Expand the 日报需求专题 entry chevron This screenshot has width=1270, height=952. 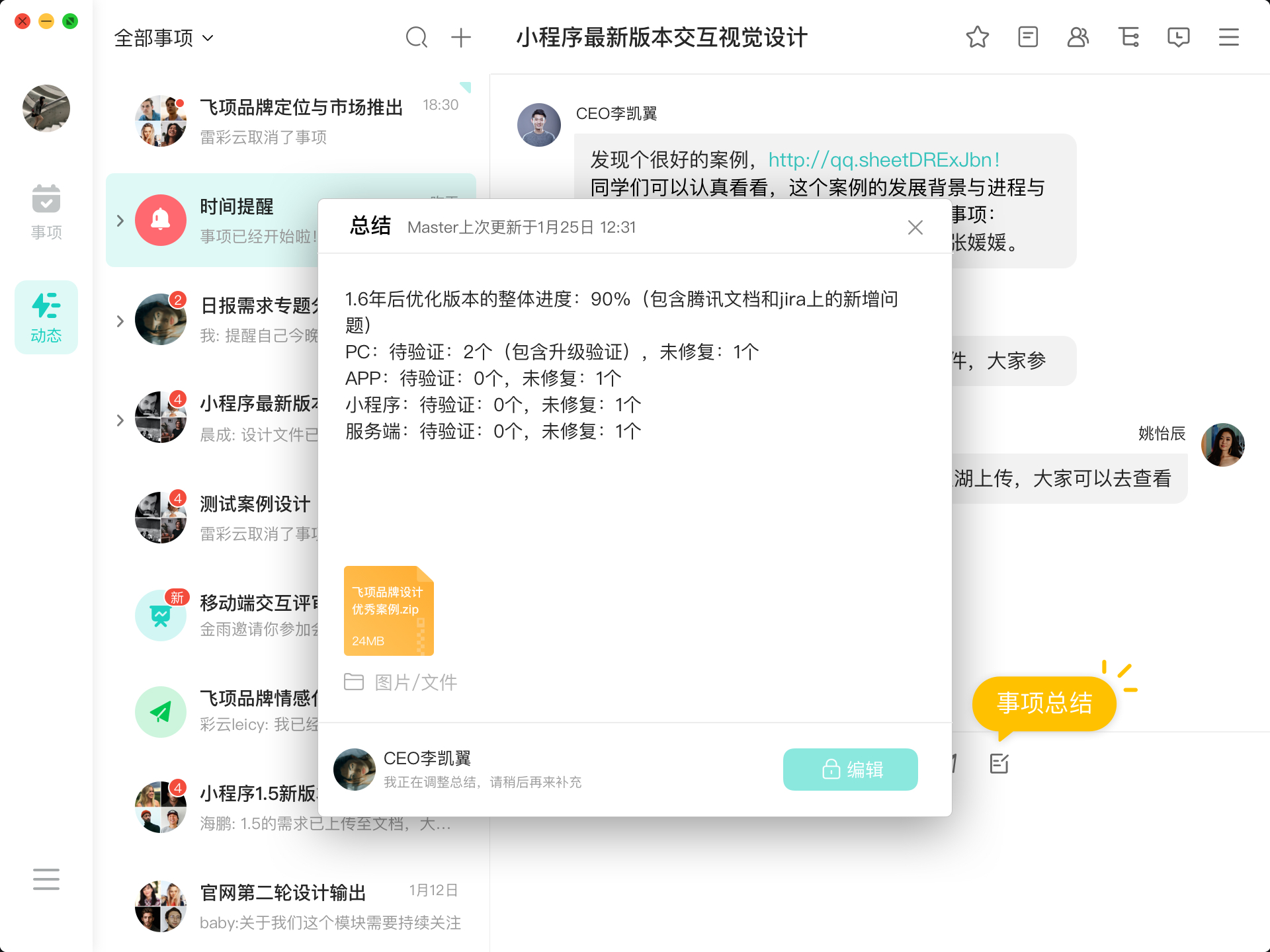click(x=120, y=321)
